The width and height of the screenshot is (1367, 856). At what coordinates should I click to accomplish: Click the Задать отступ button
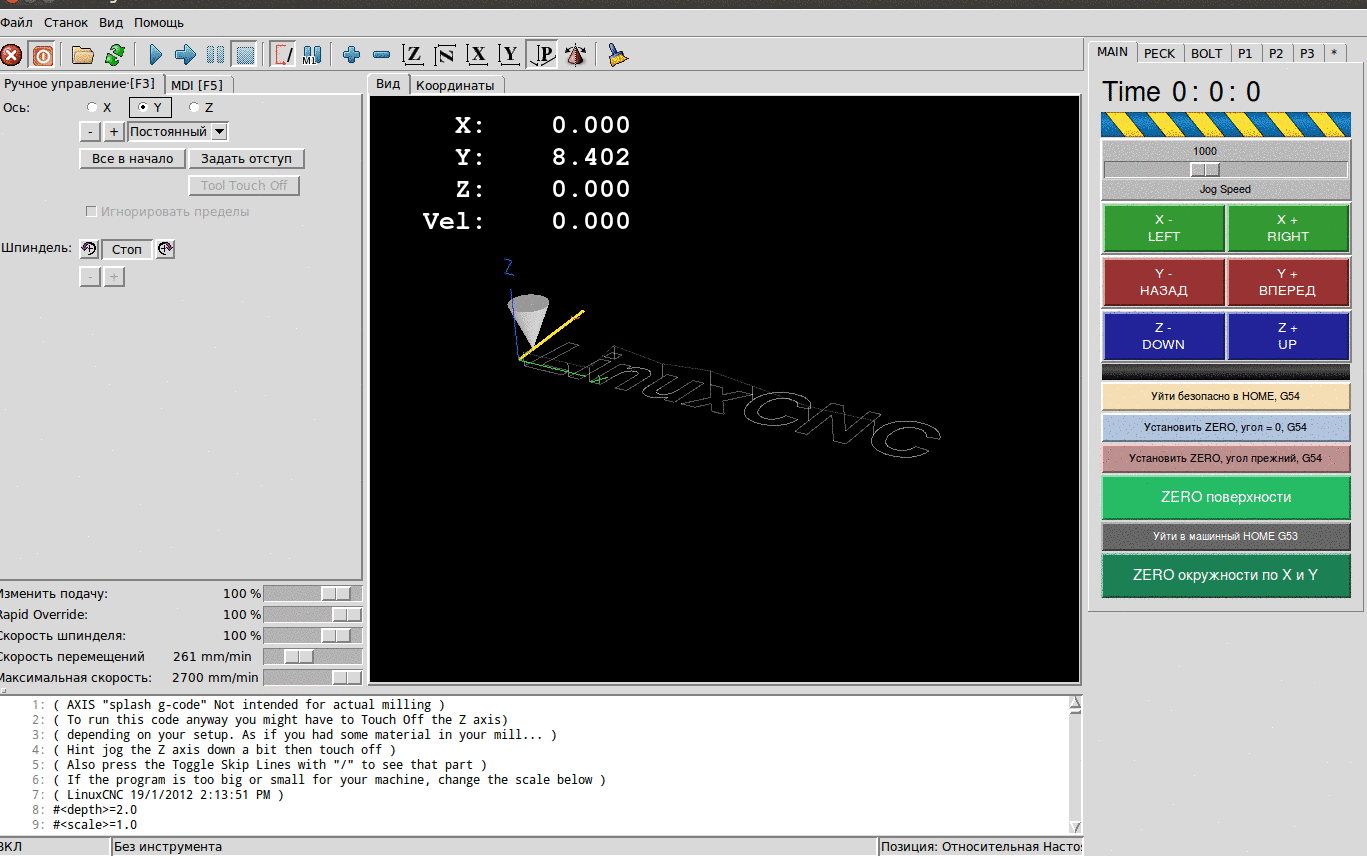tap(246, 158)
